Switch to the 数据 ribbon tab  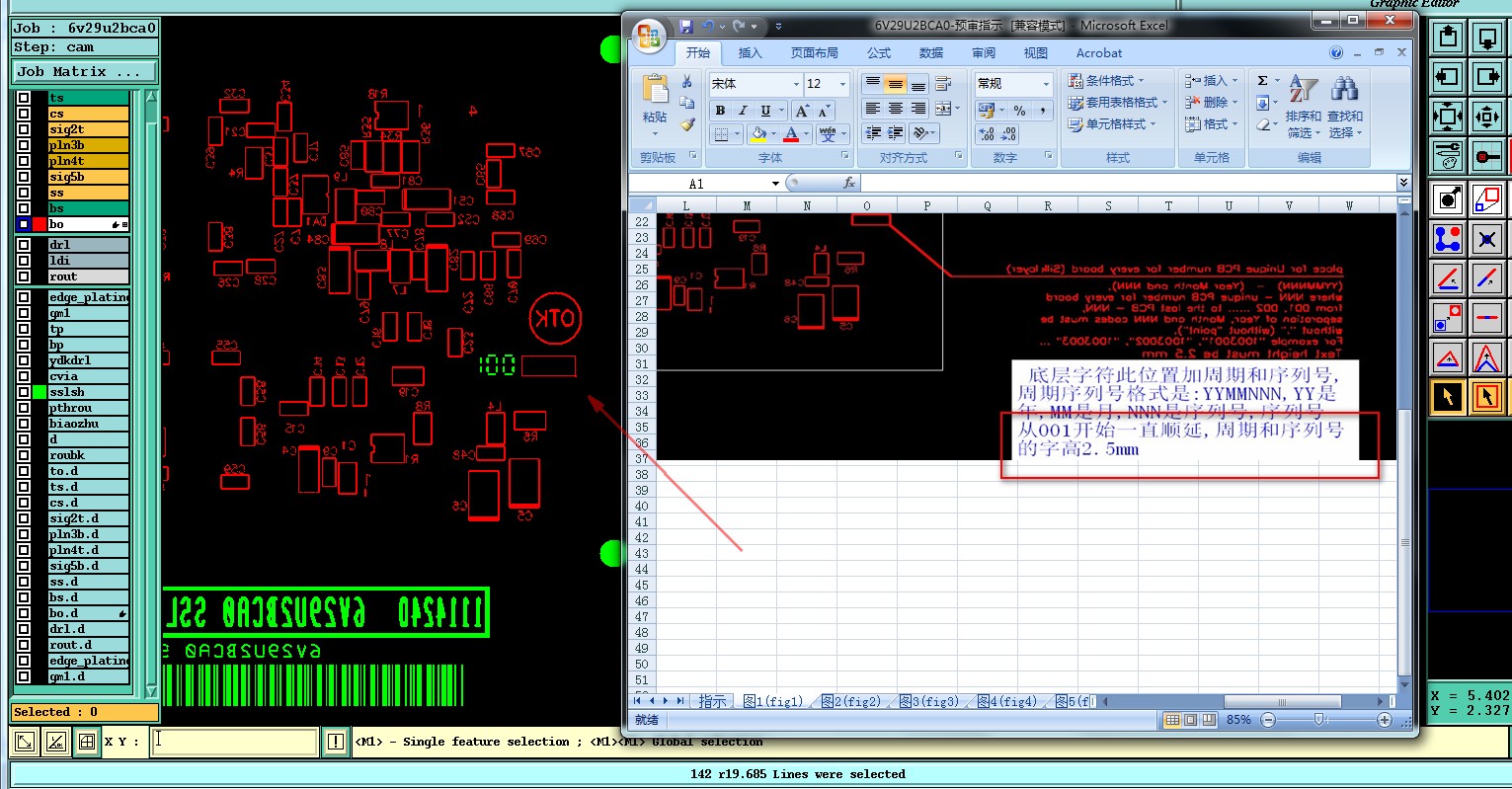[931, 53]
